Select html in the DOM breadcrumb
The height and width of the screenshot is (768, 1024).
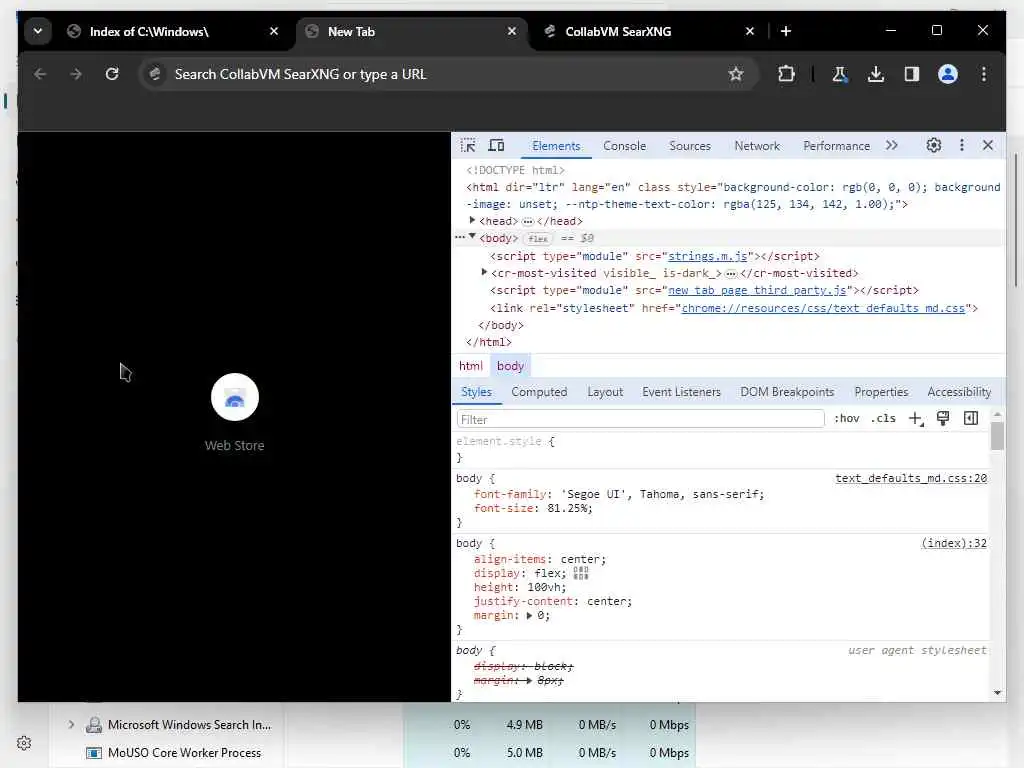tap(470, 366)
